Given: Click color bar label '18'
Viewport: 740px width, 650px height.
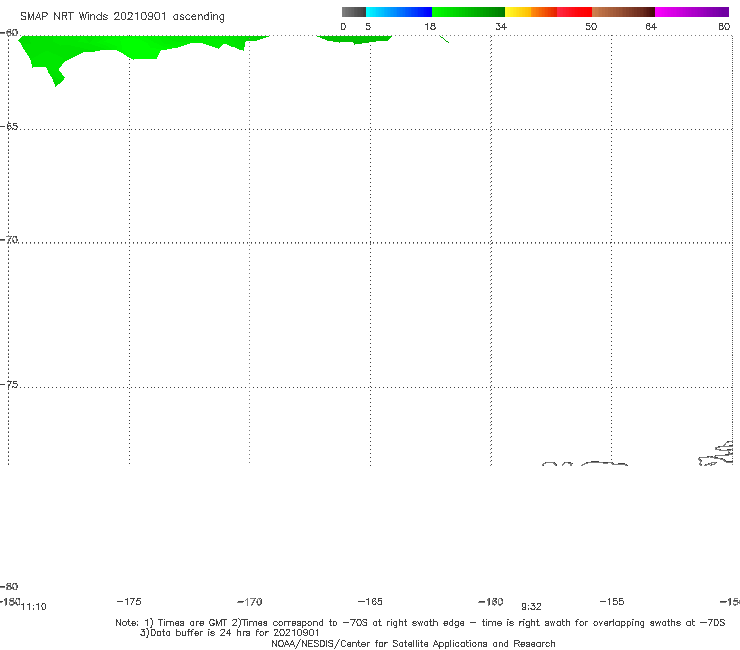Looking at the screenshot, I should (x=430, y=26).
